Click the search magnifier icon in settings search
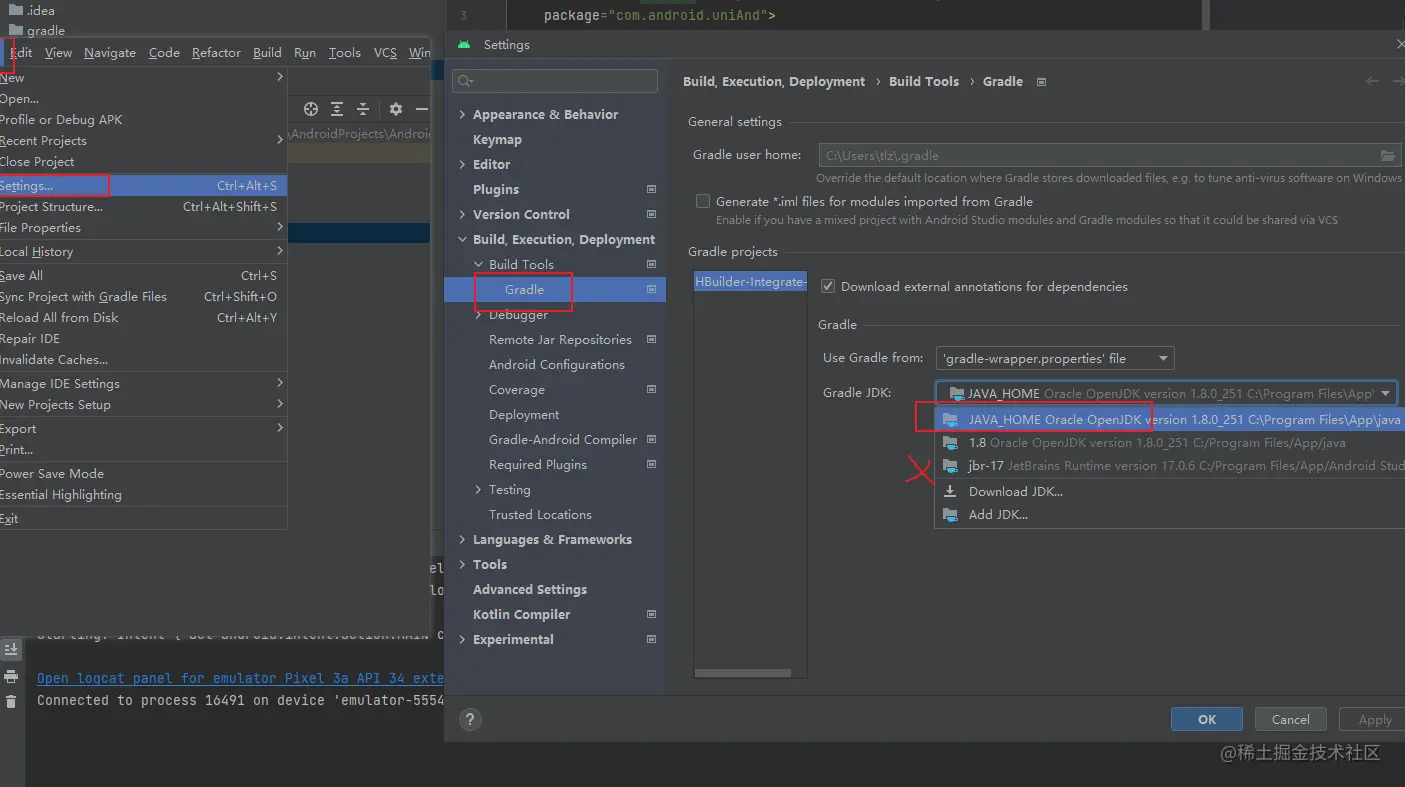 (x=465, y=81)
